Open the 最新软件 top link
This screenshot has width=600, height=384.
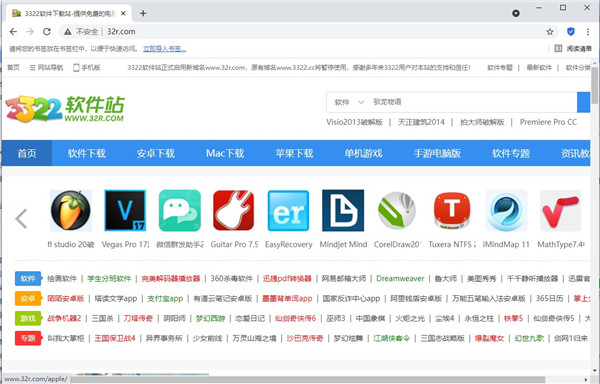[x=539, y=68]
